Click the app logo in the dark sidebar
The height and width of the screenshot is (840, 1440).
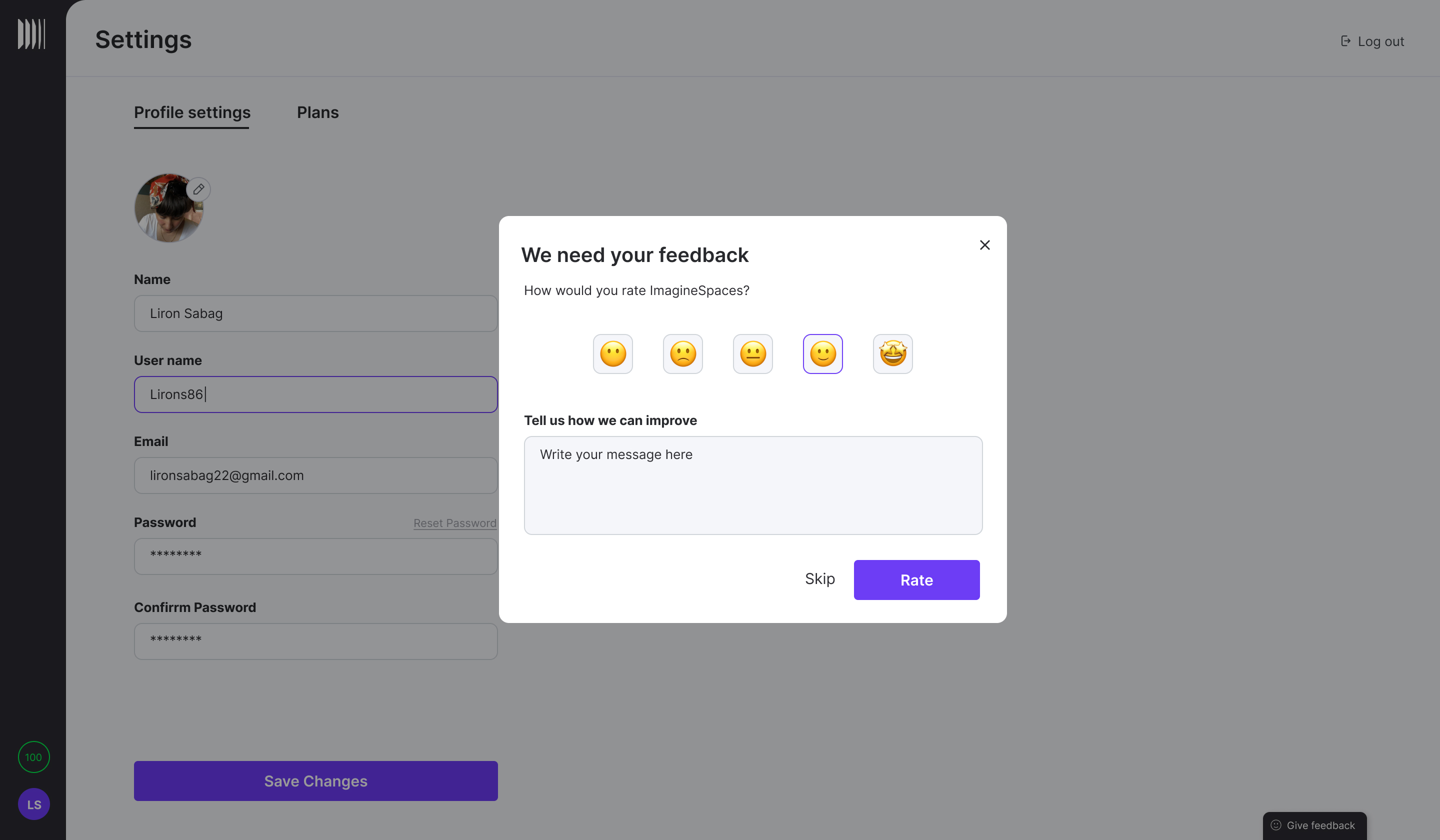(x=32, y=33)
